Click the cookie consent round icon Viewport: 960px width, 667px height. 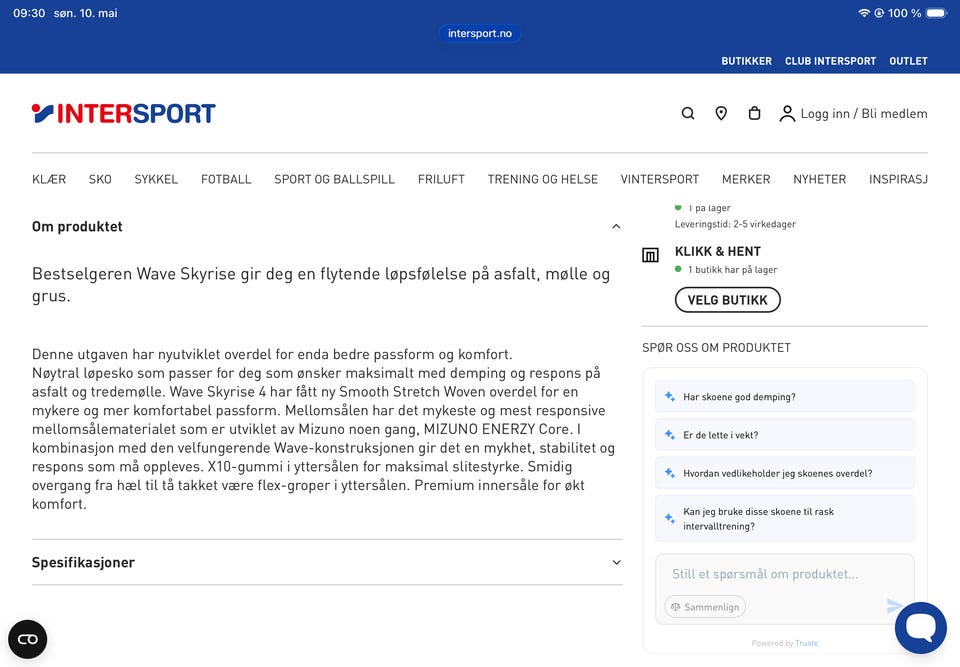pyautogui.click(x=28, y=639)
